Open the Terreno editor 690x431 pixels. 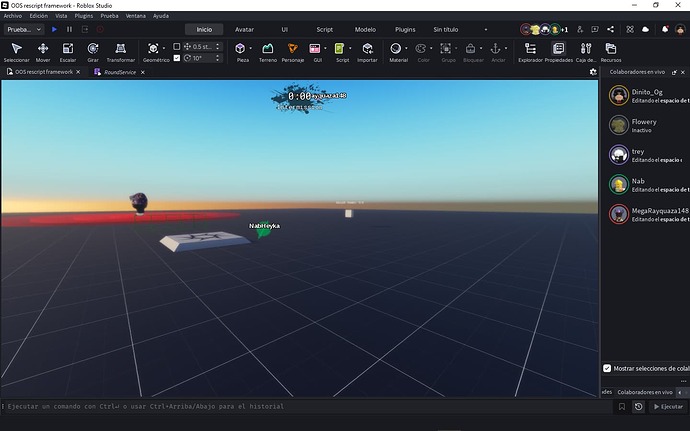(268, 52)
